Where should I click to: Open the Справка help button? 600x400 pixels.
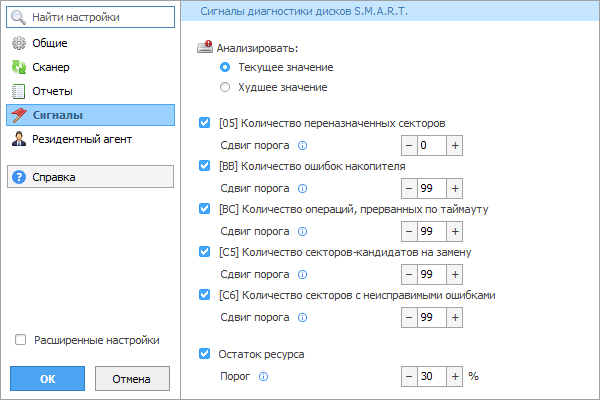click(x=90, y=177)
